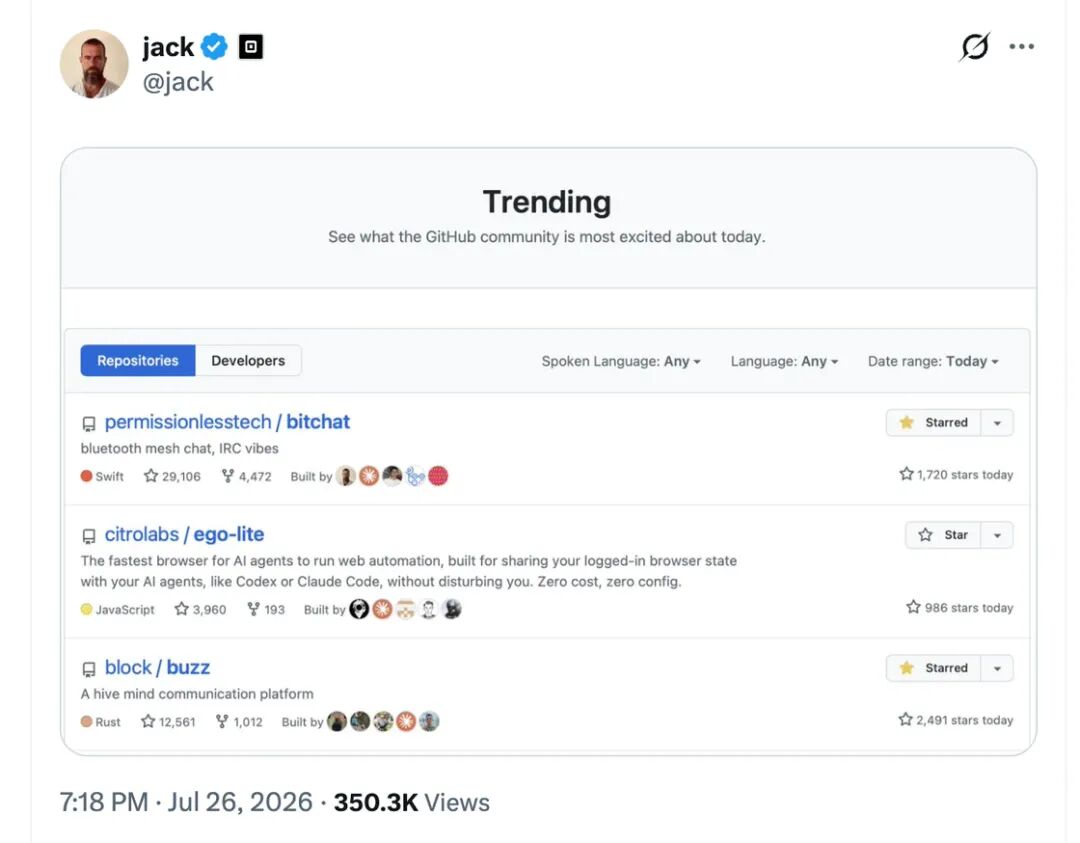Click the Block square affiliation badge
The image size is (1080, 843).
tap(251, 47)
